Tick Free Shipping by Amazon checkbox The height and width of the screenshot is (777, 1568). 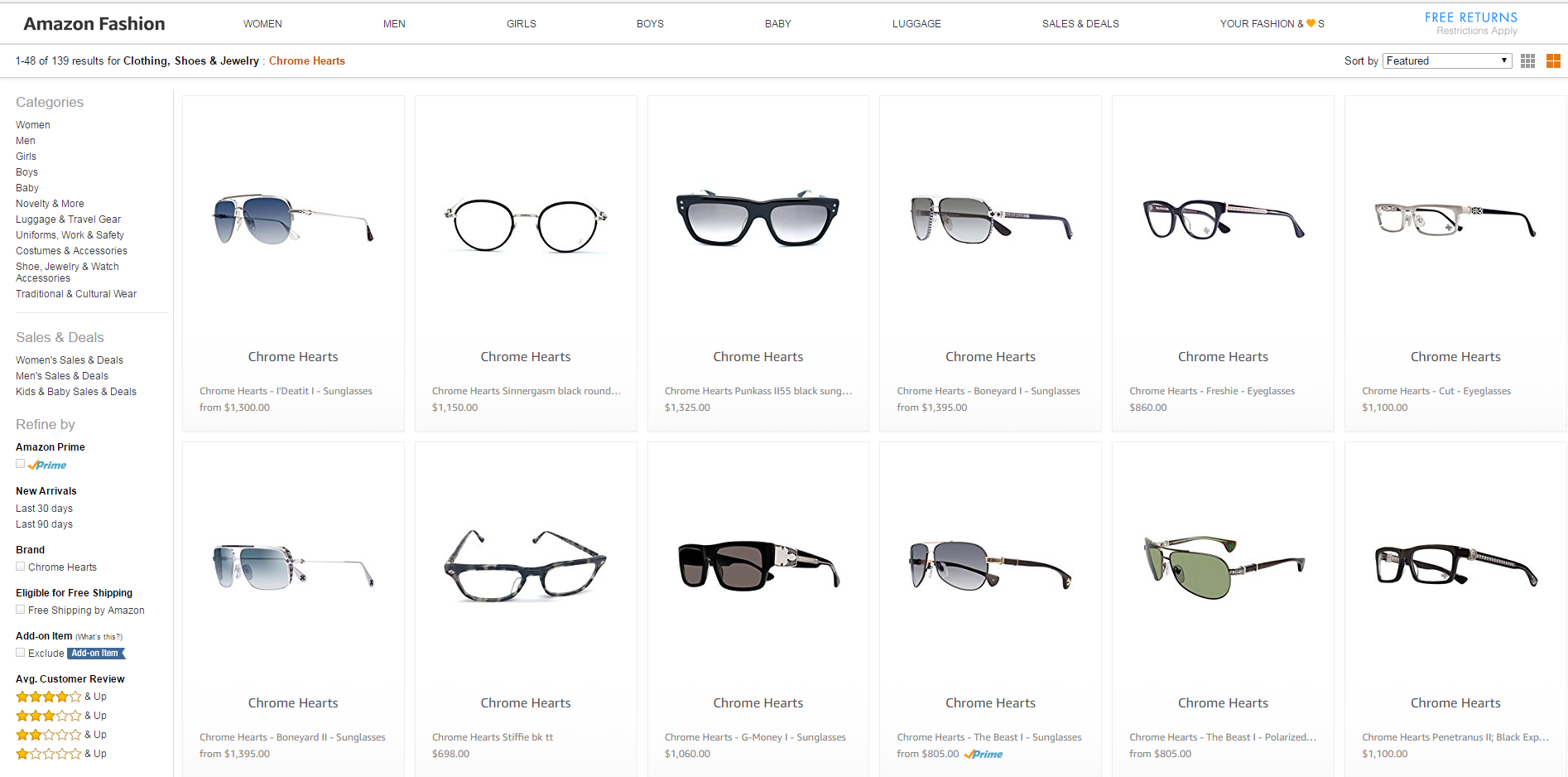coord(21,610)
